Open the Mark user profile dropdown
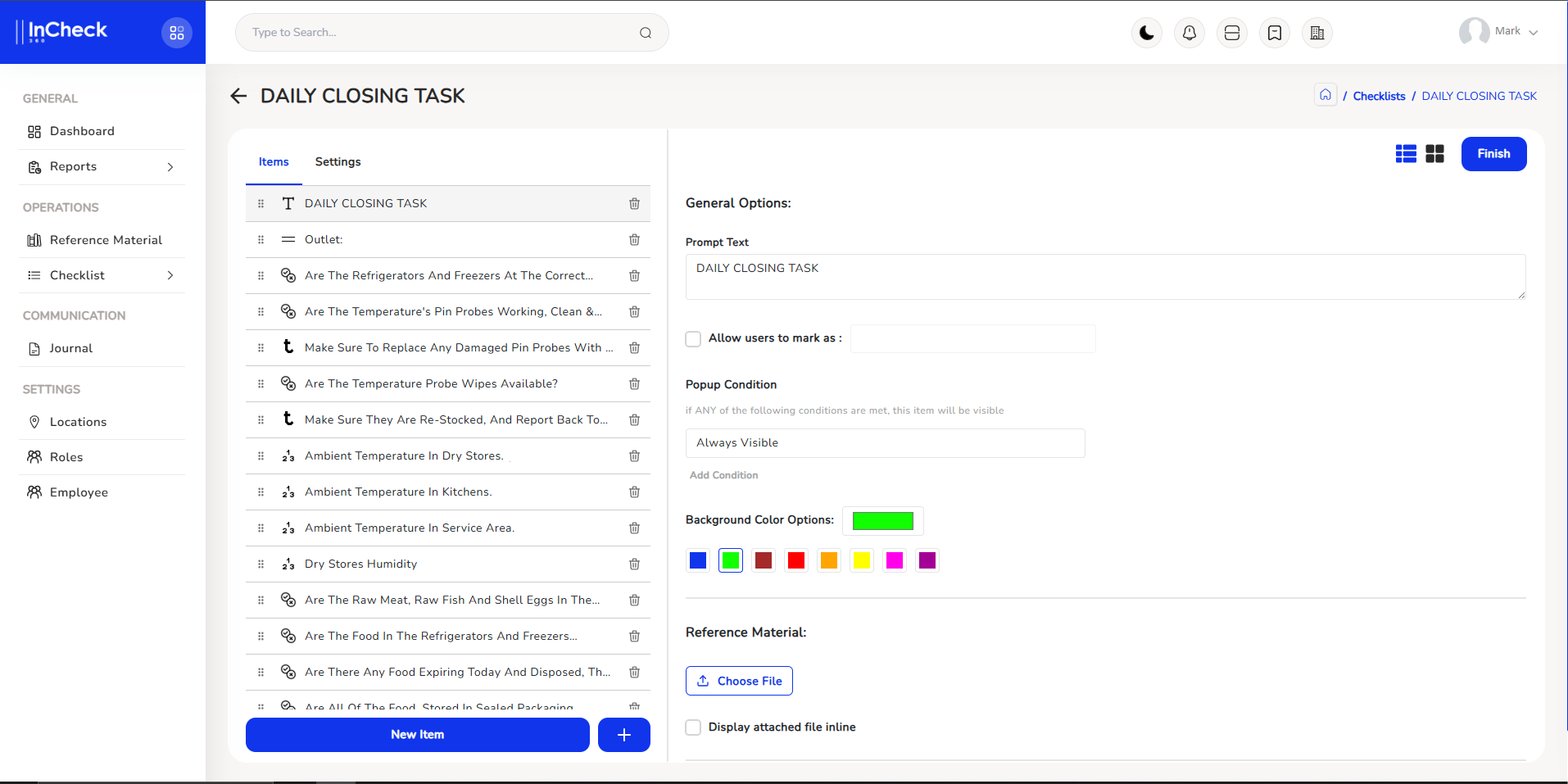This screenshot has height=784, width=1568. [1499, 32]
